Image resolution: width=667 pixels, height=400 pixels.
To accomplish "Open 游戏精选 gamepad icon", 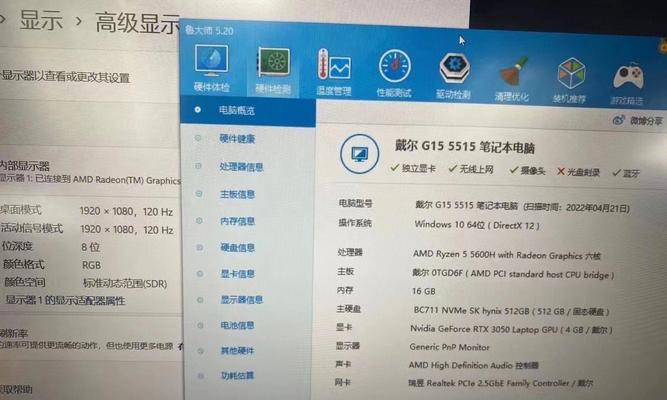I will click(628, 77).
